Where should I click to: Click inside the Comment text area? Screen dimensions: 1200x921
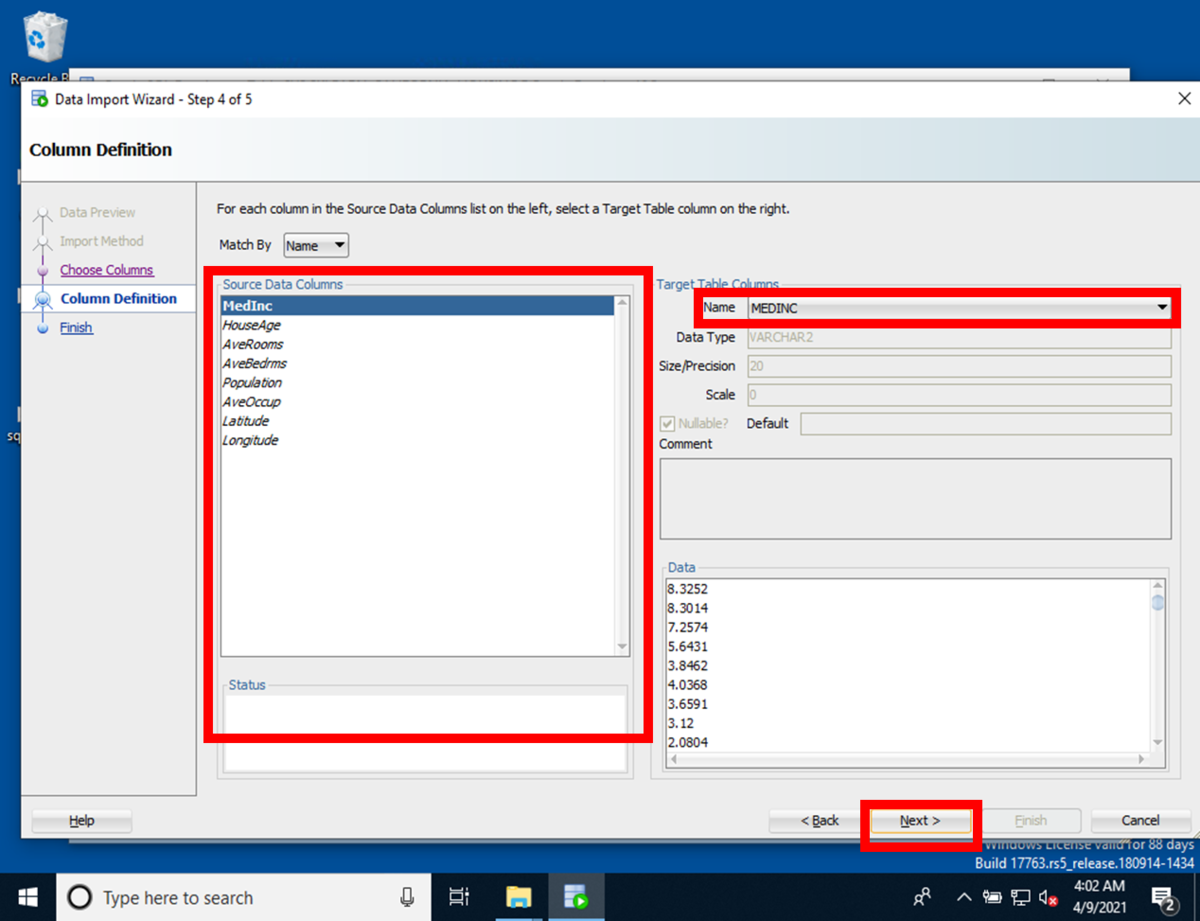(x=915, y=499)
